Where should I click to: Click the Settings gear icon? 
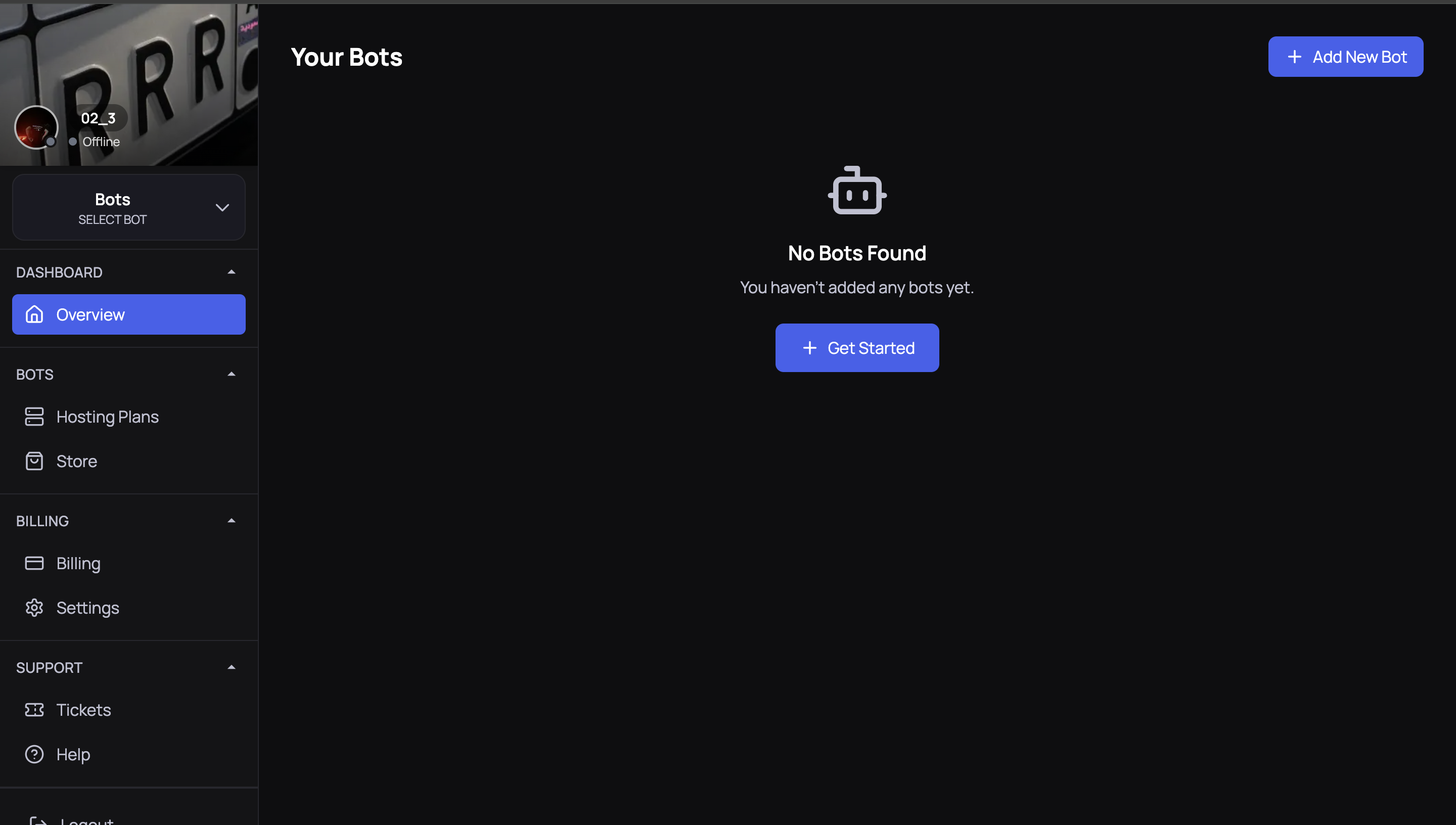(34, 608)
